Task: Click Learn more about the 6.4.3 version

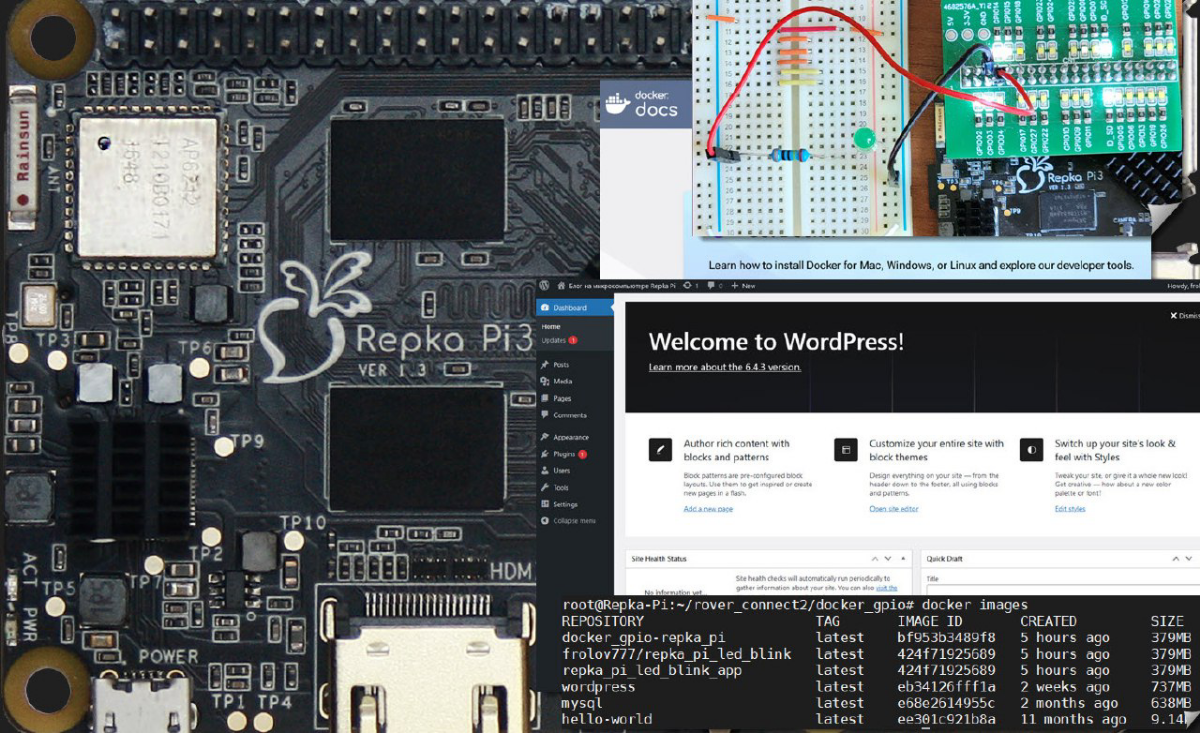Action: [x=725, y=367]
